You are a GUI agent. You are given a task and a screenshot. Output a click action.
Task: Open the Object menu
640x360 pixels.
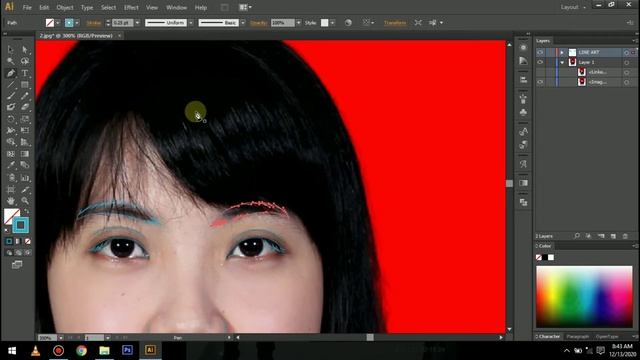click(x=65, y=7)
